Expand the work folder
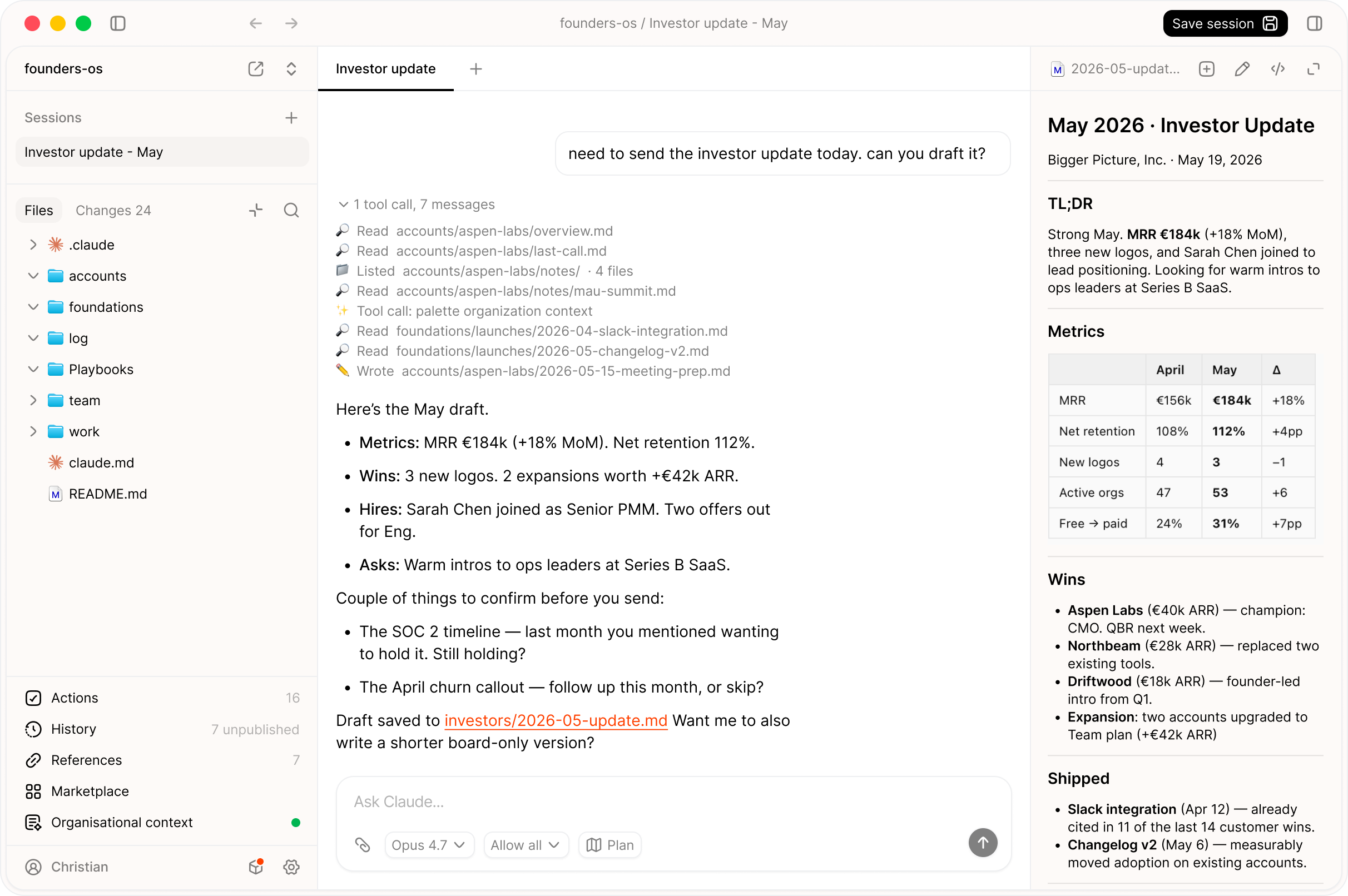Viewport: 1348px width, 896px height. coord(33,431)
